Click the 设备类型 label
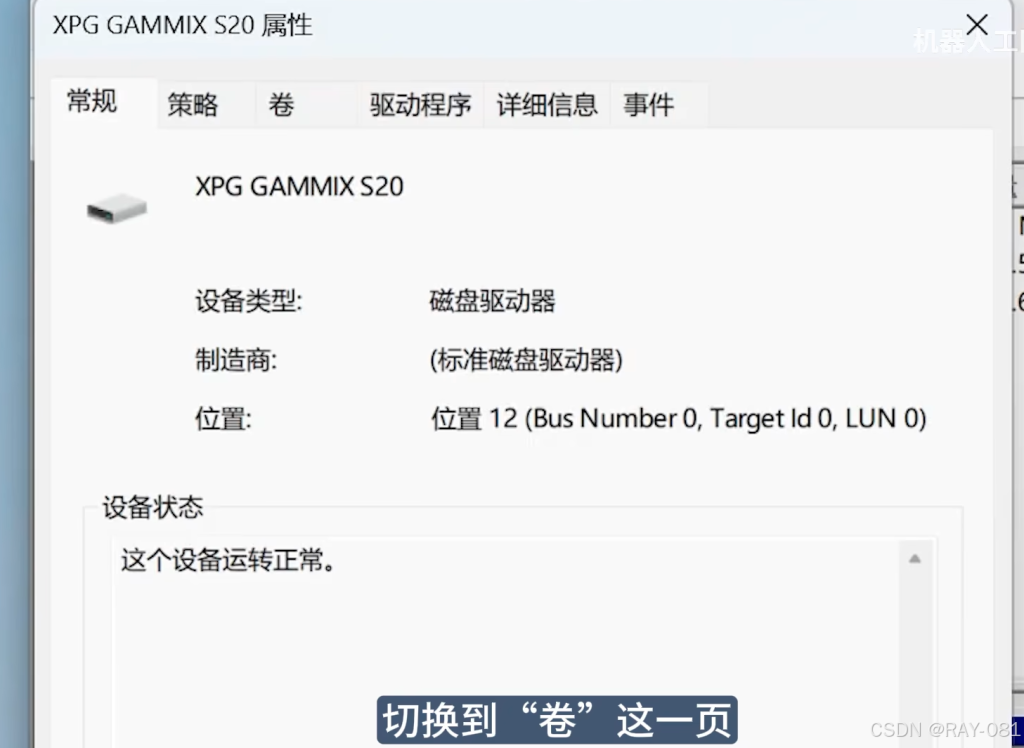Screen dimensions: 1024x748 coord(249,302)
